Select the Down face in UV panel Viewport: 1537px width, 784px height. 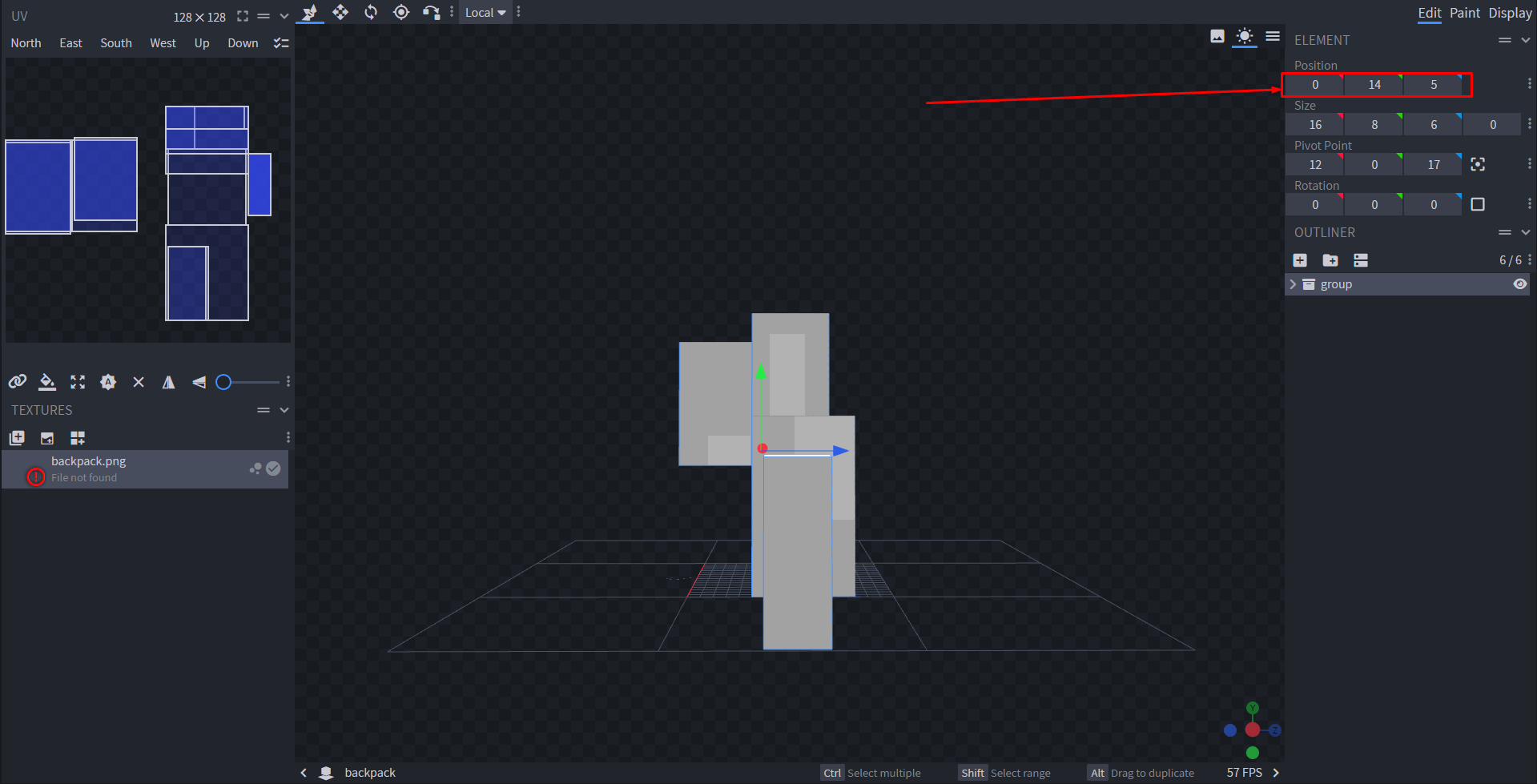[243, 43]
